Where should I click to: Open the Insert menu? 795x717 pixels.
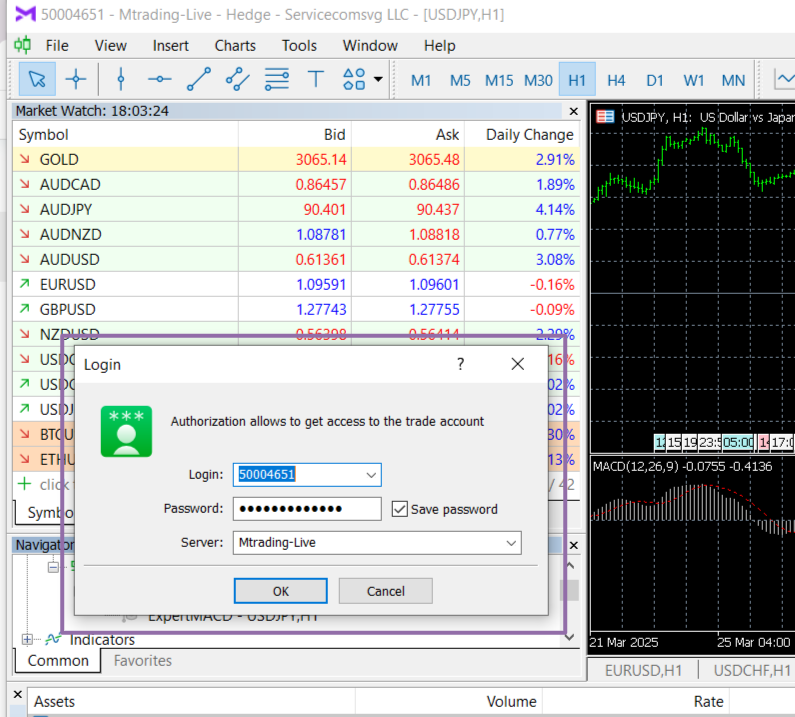pos(170,46)
